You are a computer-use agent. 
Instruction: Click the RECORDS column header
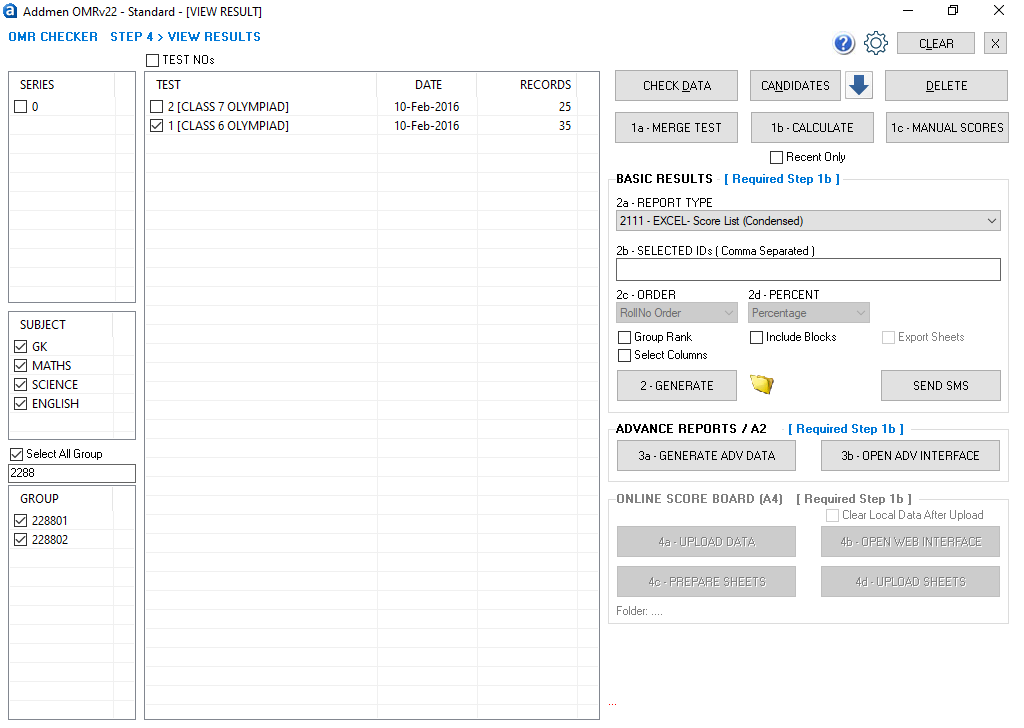[527, 85]
